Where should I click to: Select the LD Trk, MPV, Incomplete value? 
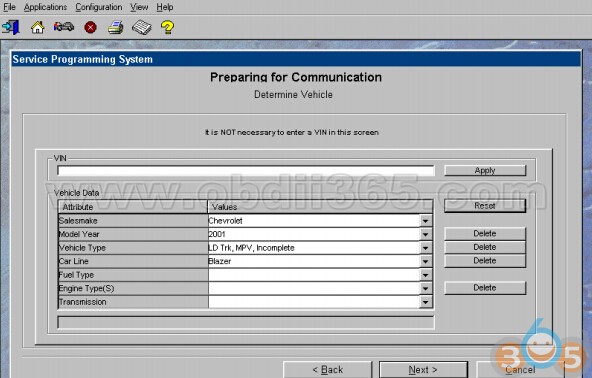[314, 248]
